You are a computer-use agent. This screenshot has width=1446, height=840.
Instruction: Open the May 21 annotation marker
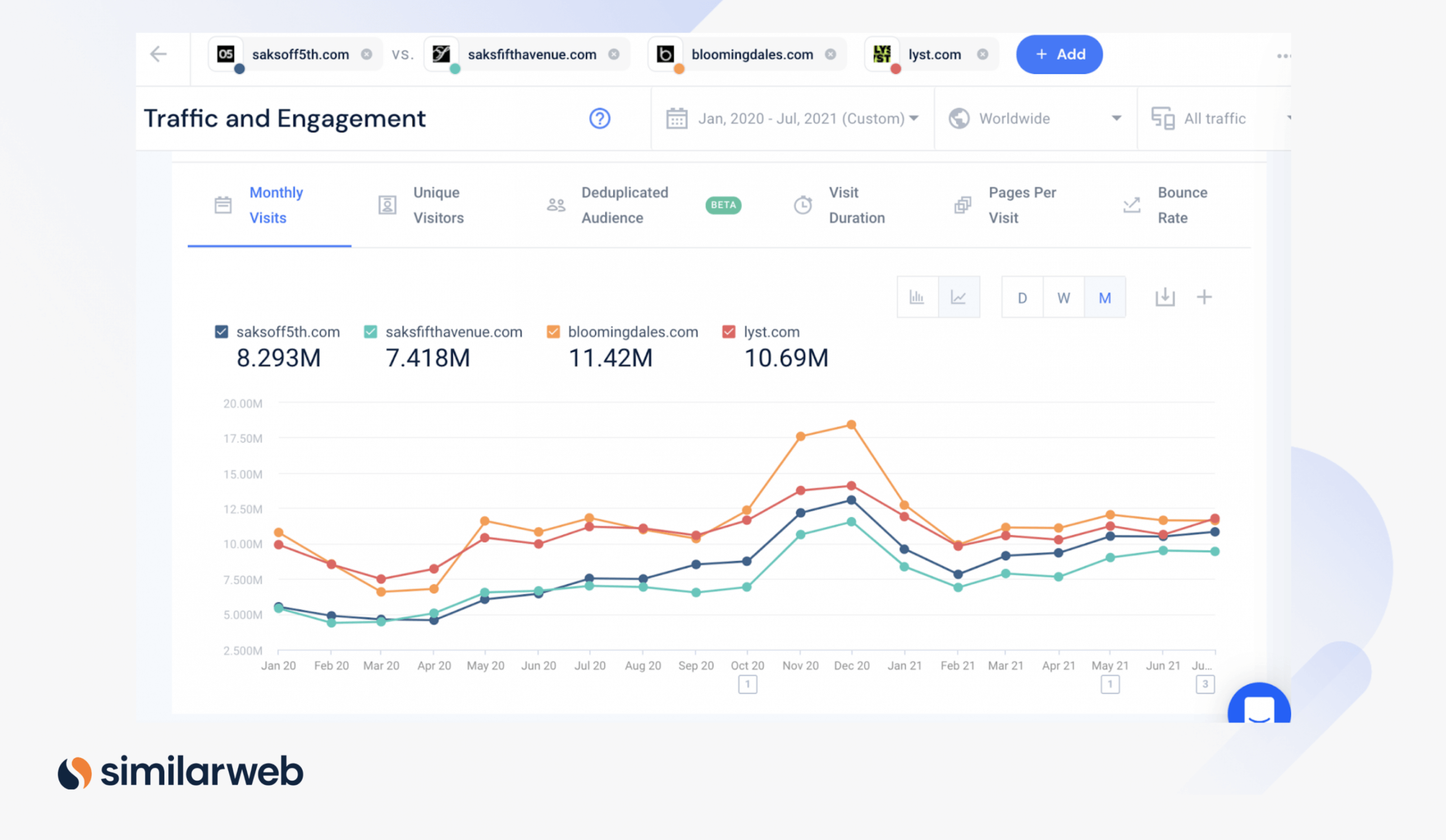tap(1110, 684)
